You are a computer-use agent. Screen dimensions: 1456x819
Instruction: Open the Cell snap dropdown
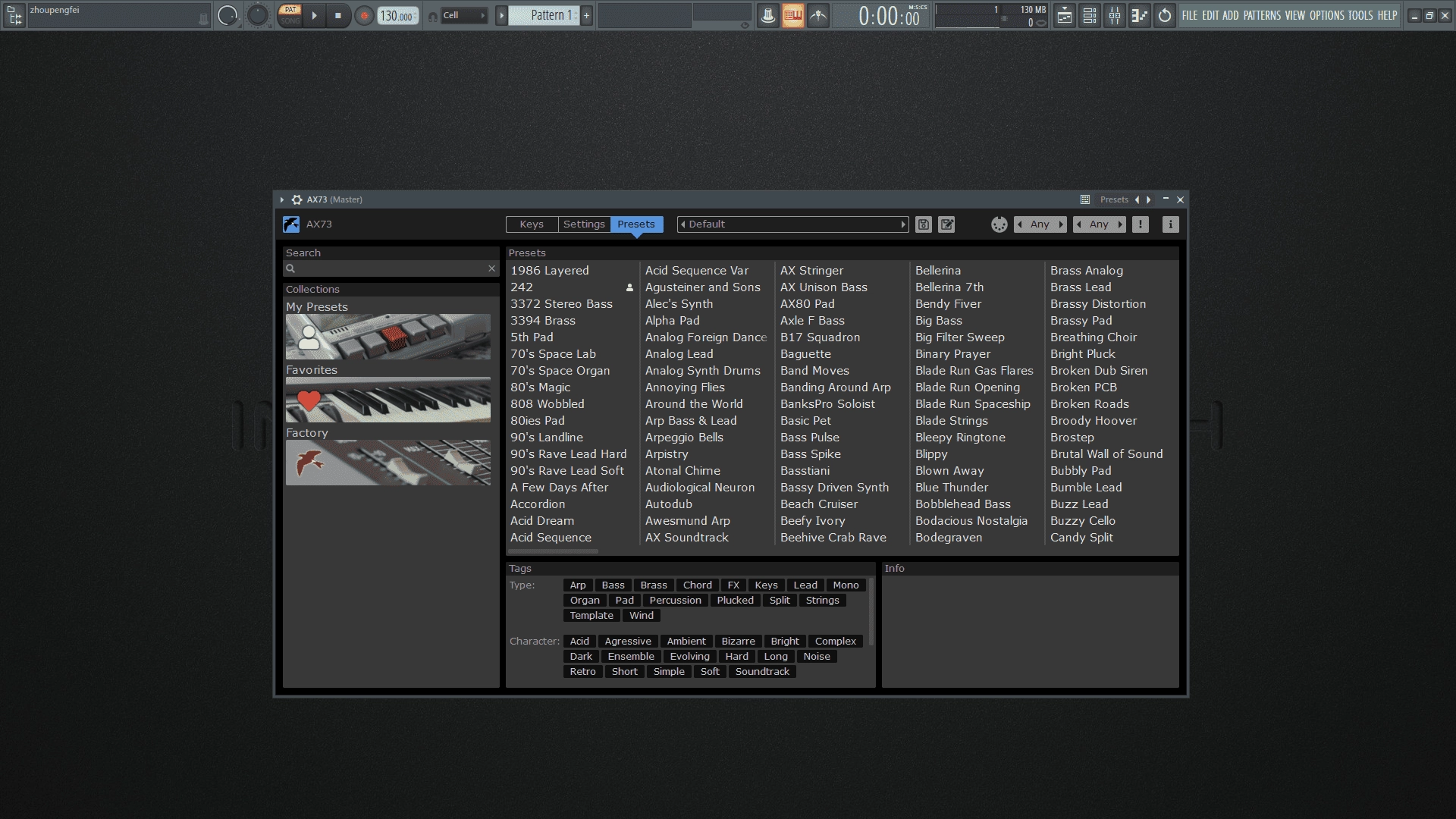(464, 15)
